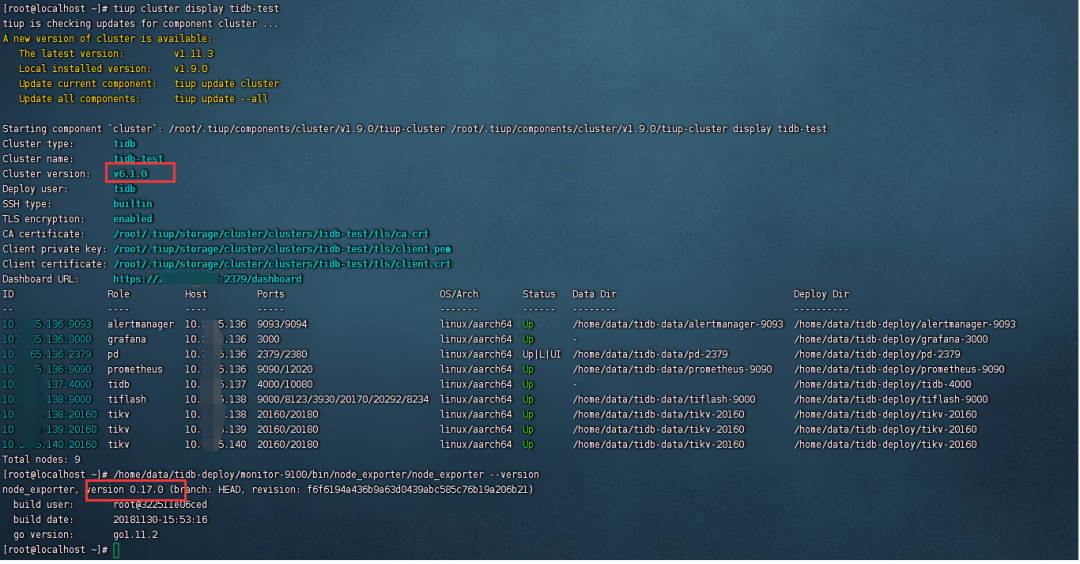Click the 'tiup cluster display tidb-test' command text
The width and height of the screenshot is (1080, 564).
pos(196,8)
